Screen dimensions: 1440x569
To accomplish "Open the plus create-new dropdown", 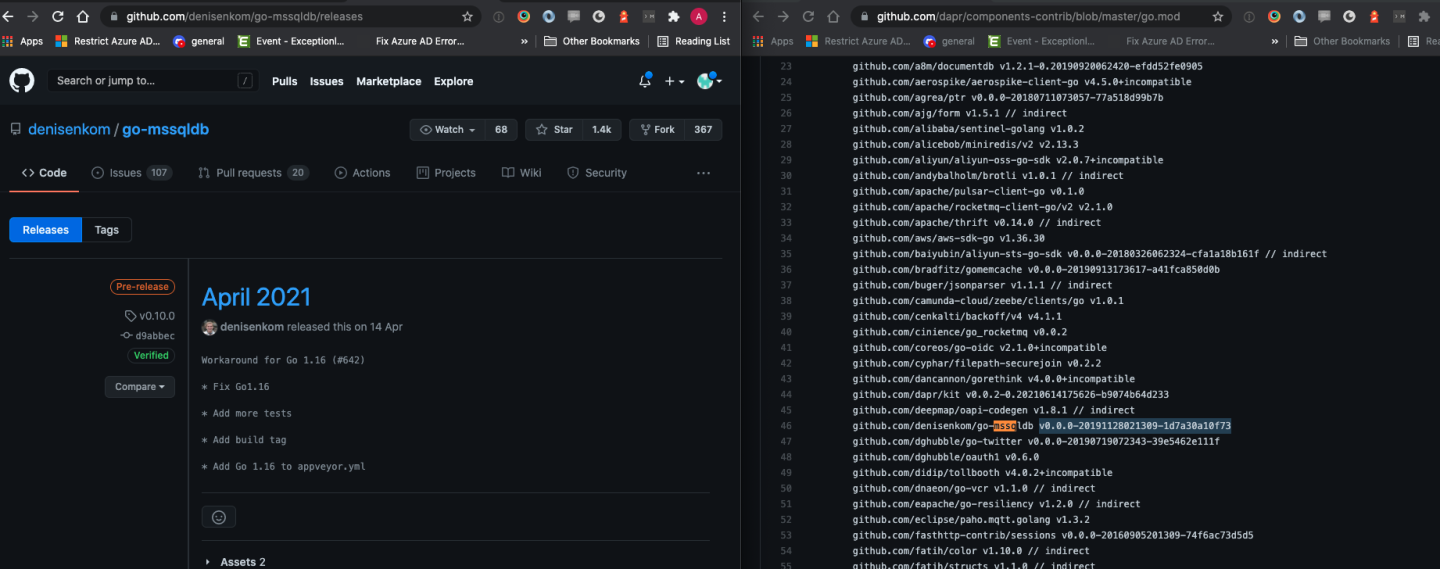I will pyautogui.click(x=675, y=81).
